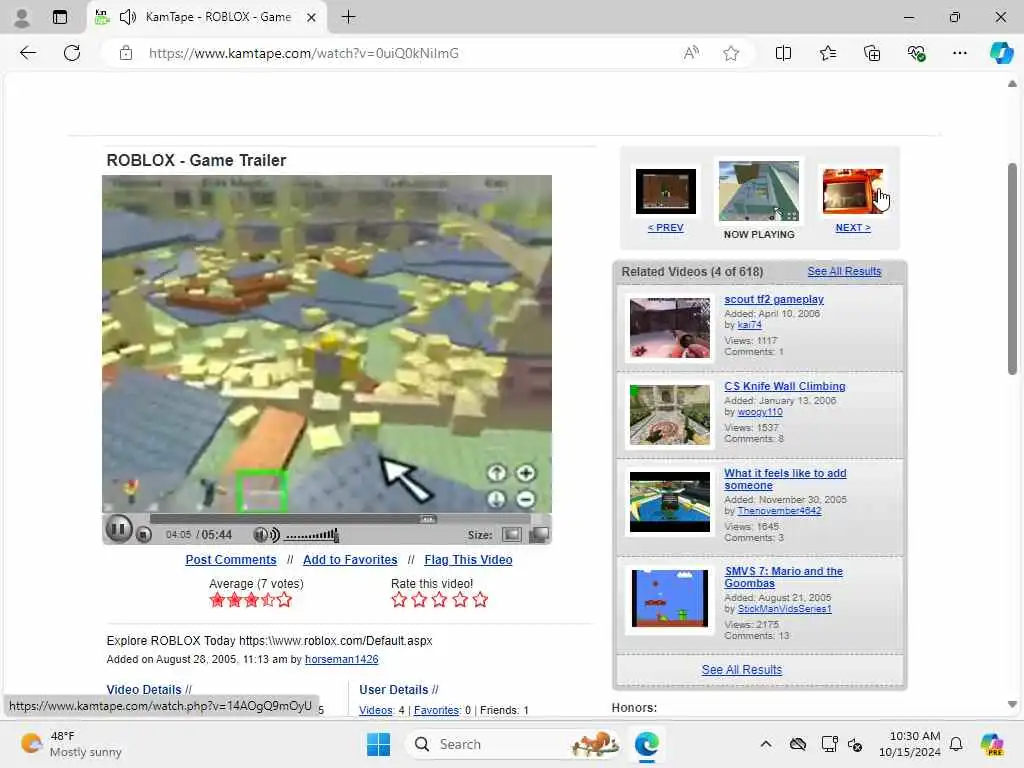Open the browser profile icon
Screen dimensions: 1024x768
point(22,17)
